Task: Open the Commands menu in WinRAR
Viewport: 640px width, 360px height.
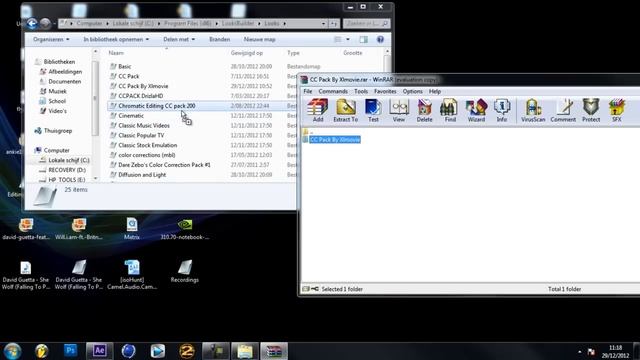Action: tap(333, 91)
